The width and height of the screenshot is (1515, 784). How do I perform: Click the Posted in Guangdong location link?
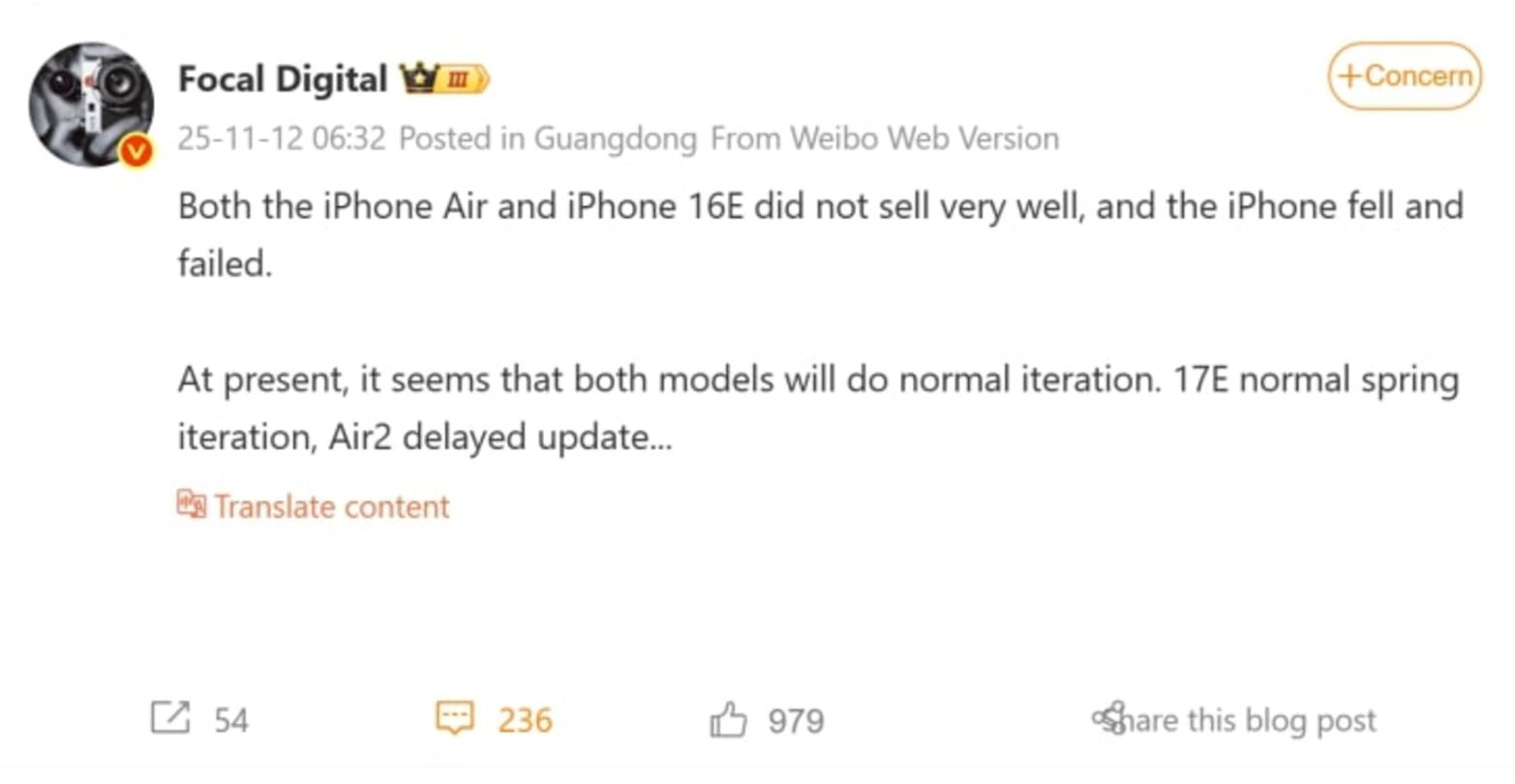click(x=551, y=137)
